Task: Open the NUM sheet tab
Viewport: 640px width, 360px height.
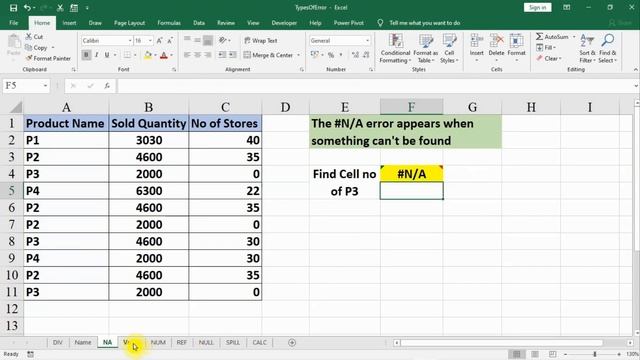Action: coord(158,342)
